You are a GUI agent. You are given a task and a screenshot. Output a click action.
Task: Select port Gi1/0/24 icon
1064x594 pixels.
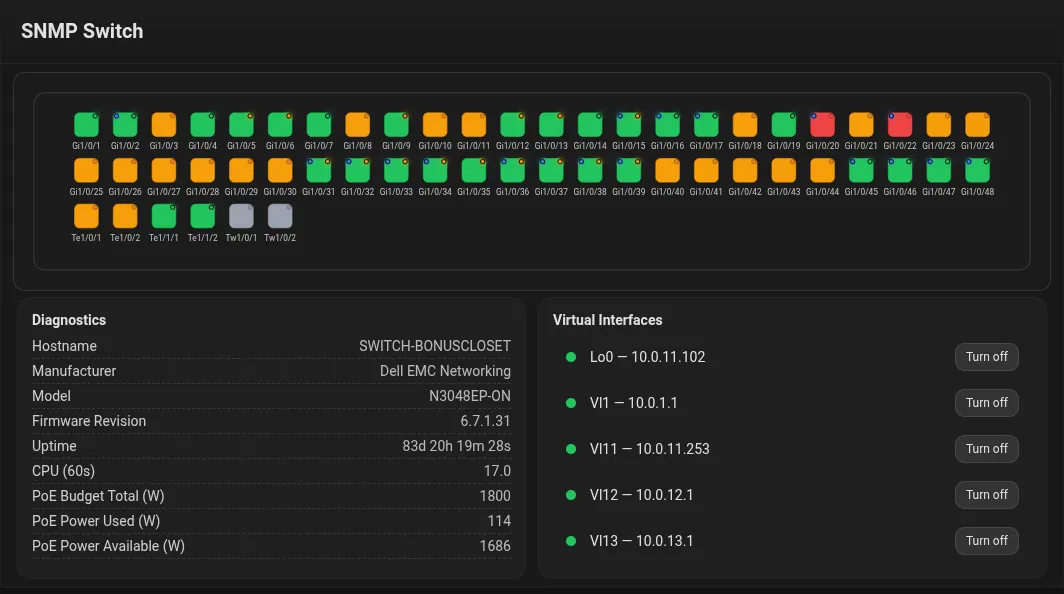(x=977, y=125)
